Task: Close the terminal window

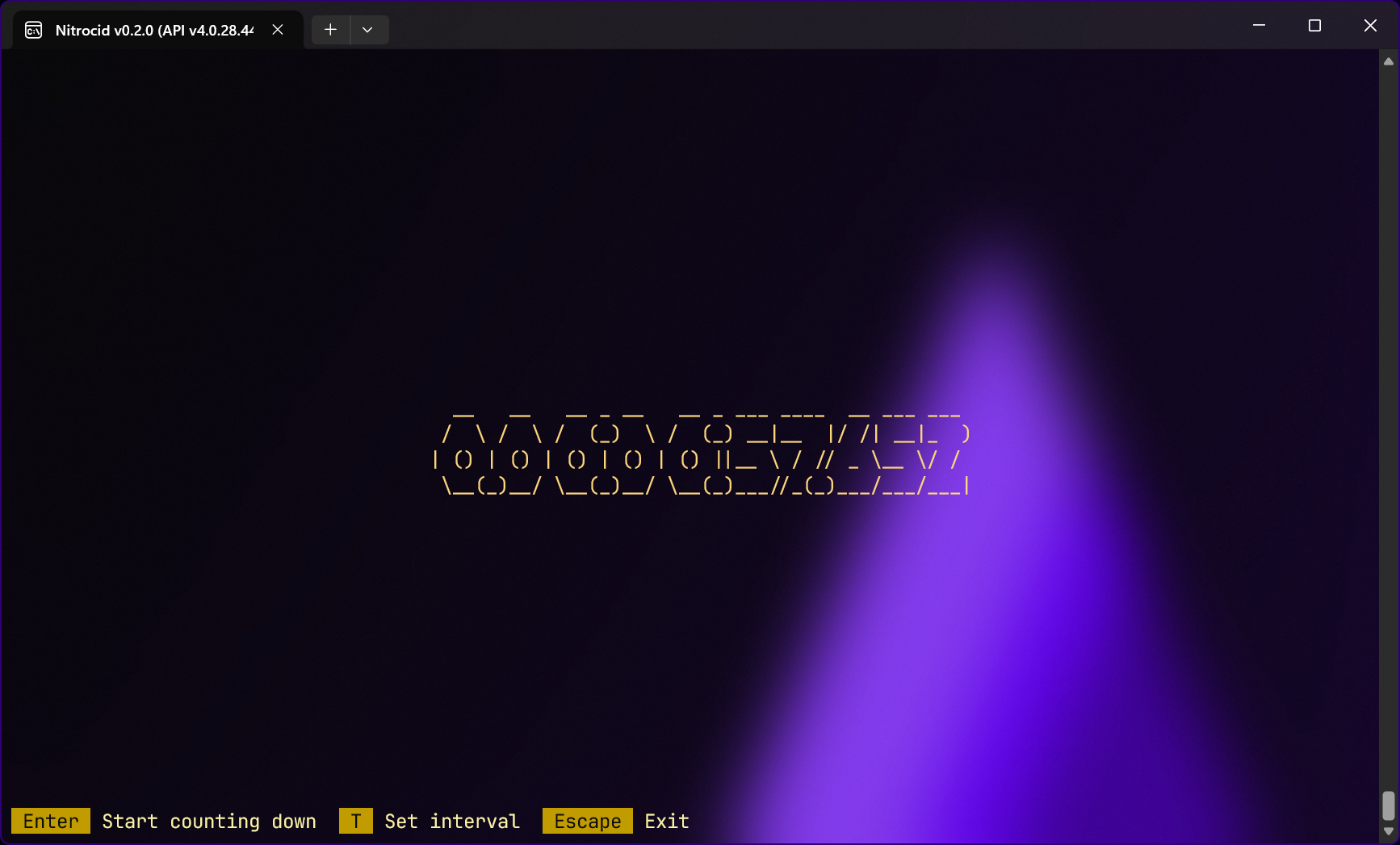Action: click(1370, 26)
